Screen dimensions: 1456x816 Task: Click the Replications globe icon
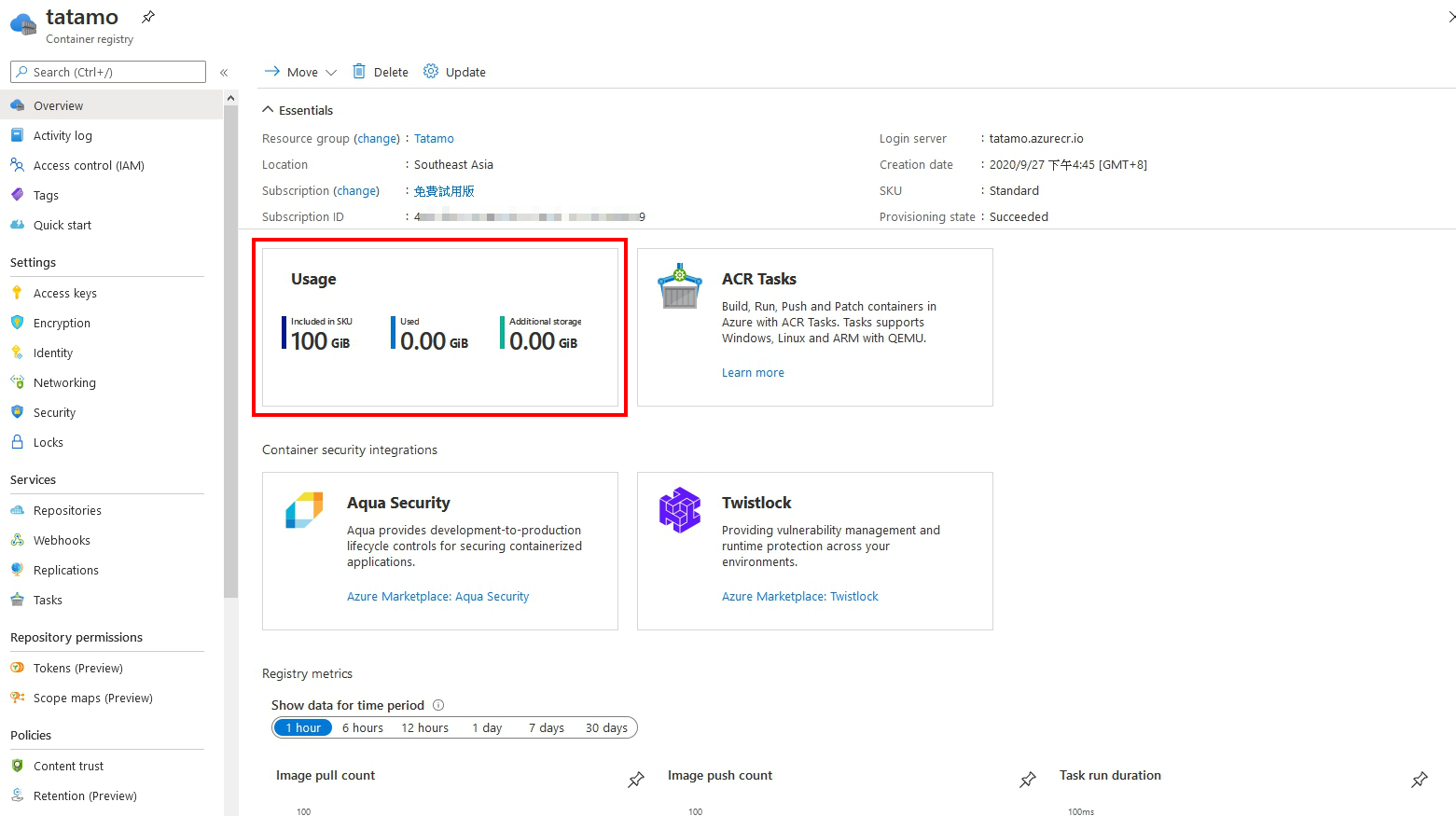pyautogui.click(x=17, y=570)
